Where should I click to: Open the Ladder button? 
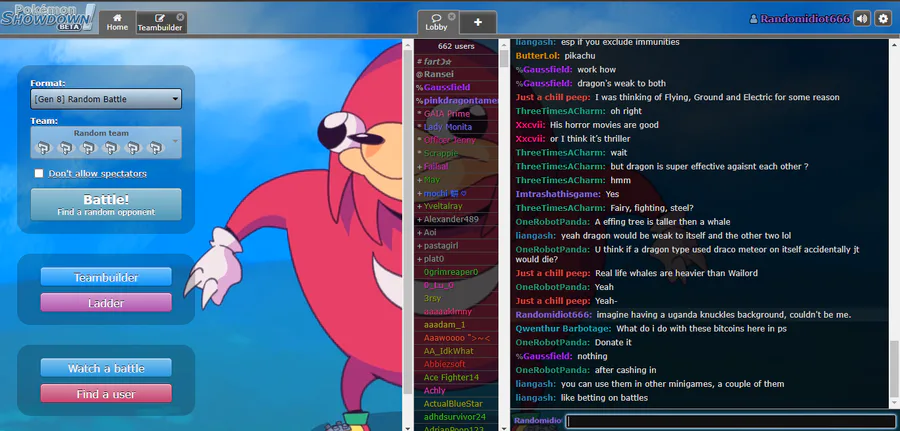(x=106, y=302)
